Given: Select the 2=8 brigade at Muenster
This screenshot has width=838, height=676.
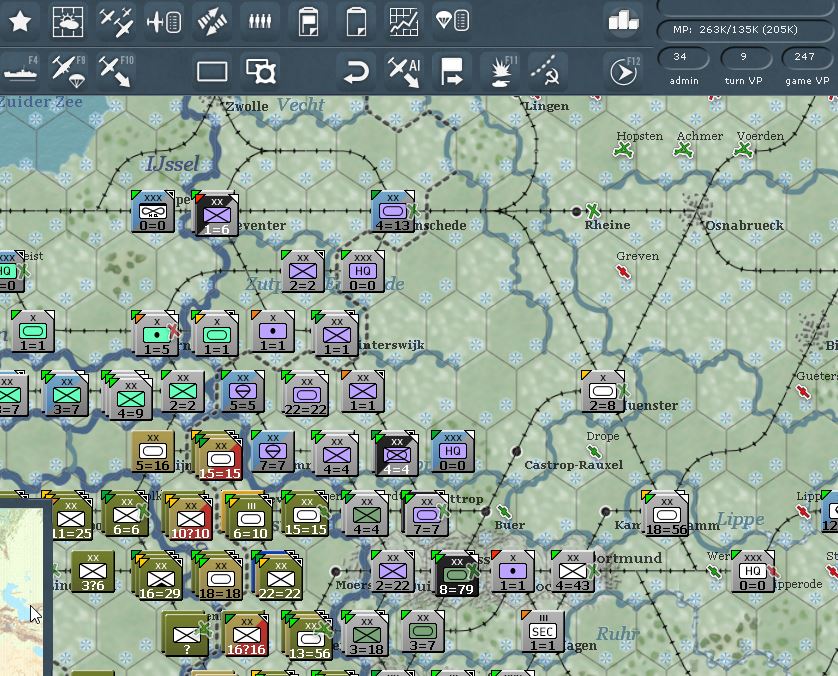Looking at the screenshot, I should pos(603,392).
